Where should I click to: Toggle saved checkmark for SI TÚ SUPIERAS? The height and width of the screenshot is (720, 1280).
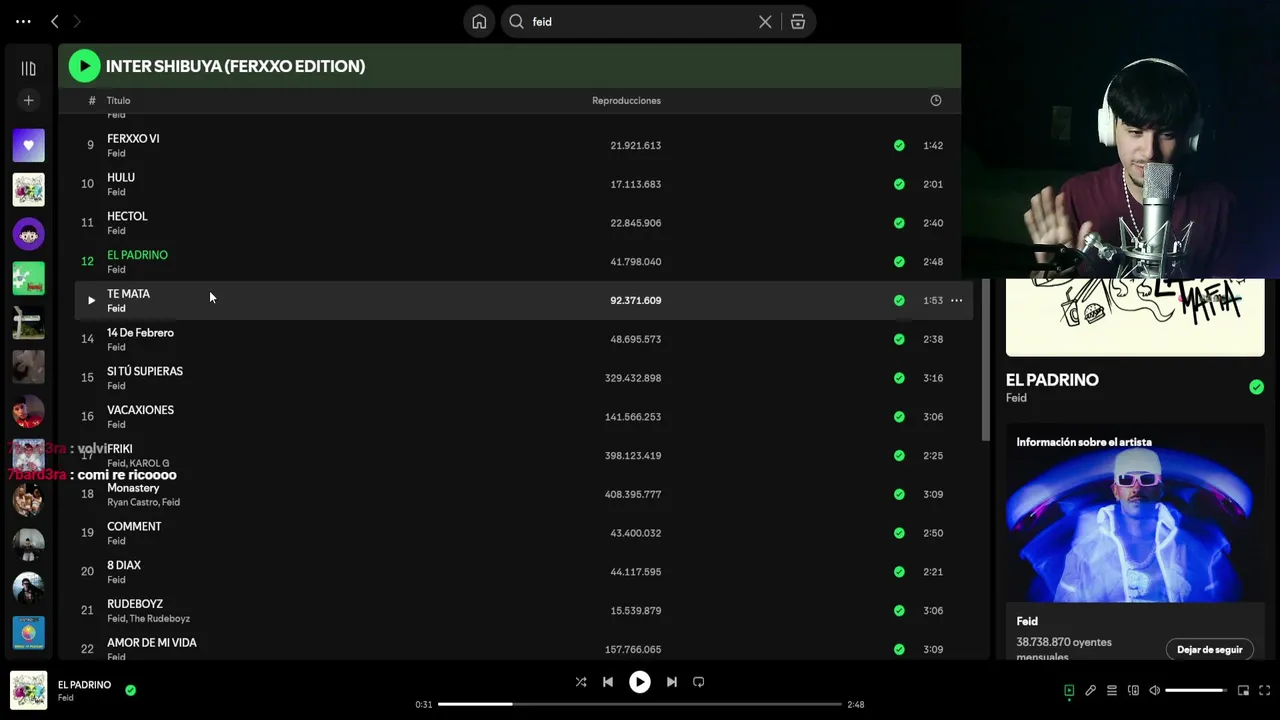point(899,378)
